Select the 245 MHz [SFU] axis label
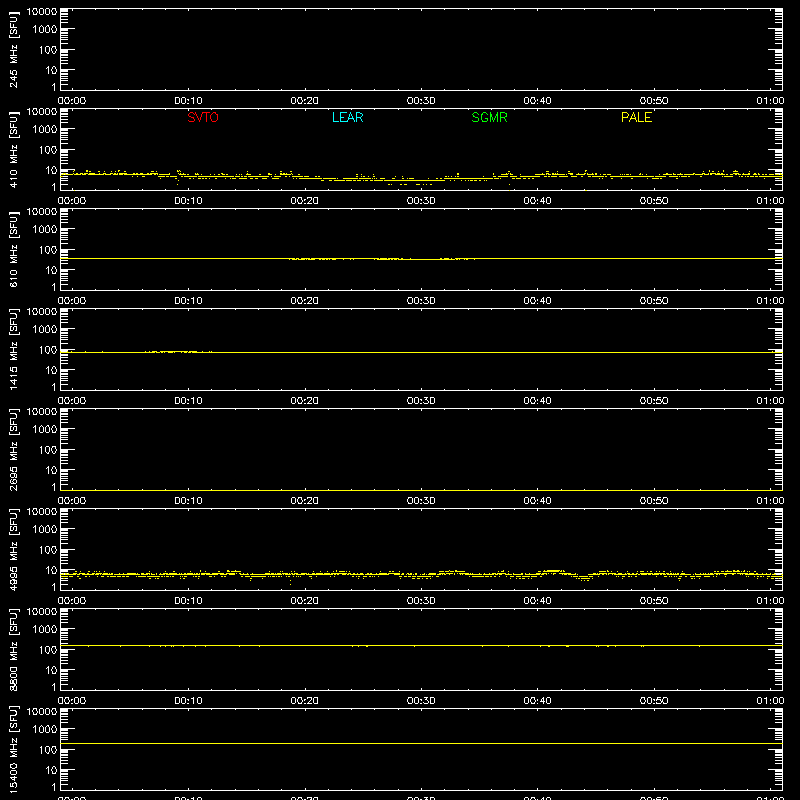 [13, 49]
